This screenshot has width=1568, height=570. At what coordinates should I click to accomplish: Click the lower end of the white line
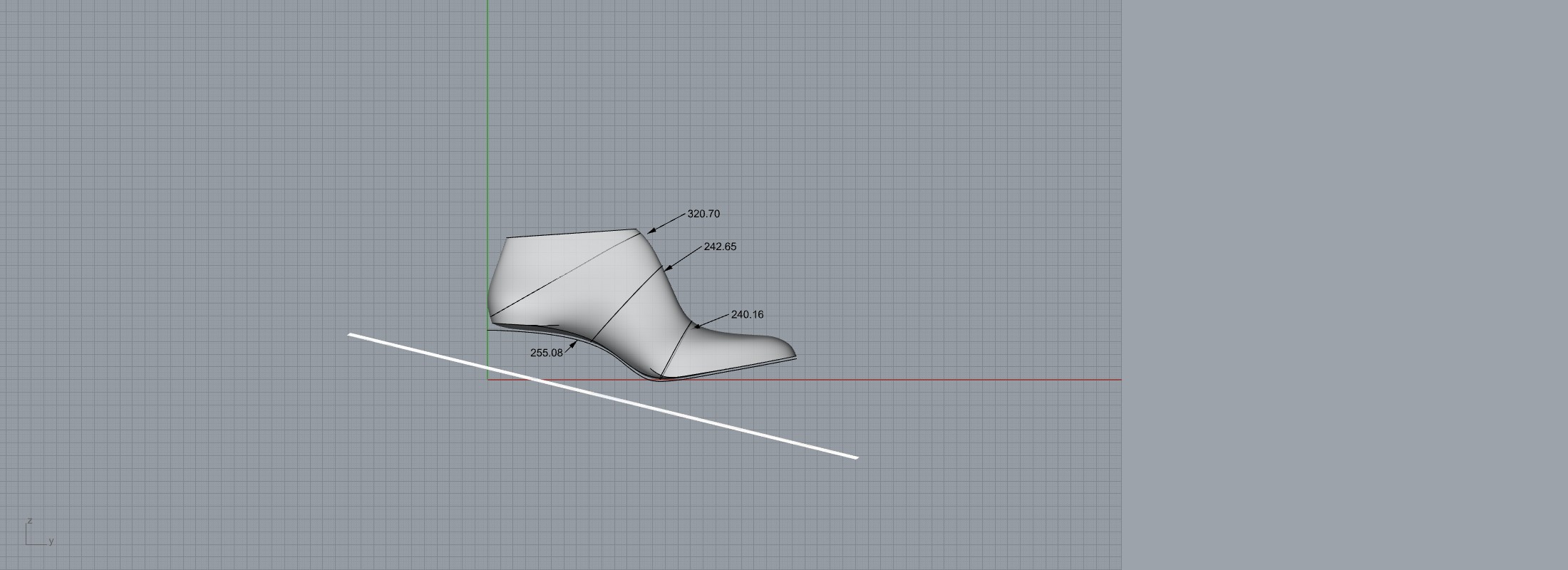(855, 457)
